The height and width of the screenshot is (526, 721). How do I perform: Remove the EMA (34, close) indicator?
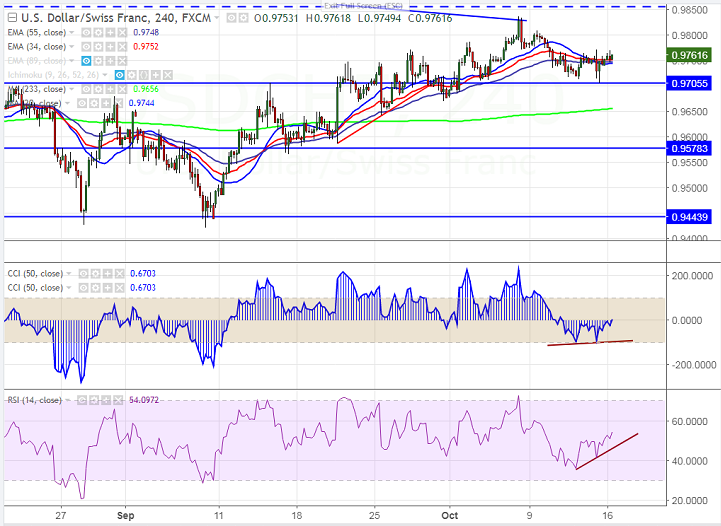pyautogui.click(x=122, y=47)
